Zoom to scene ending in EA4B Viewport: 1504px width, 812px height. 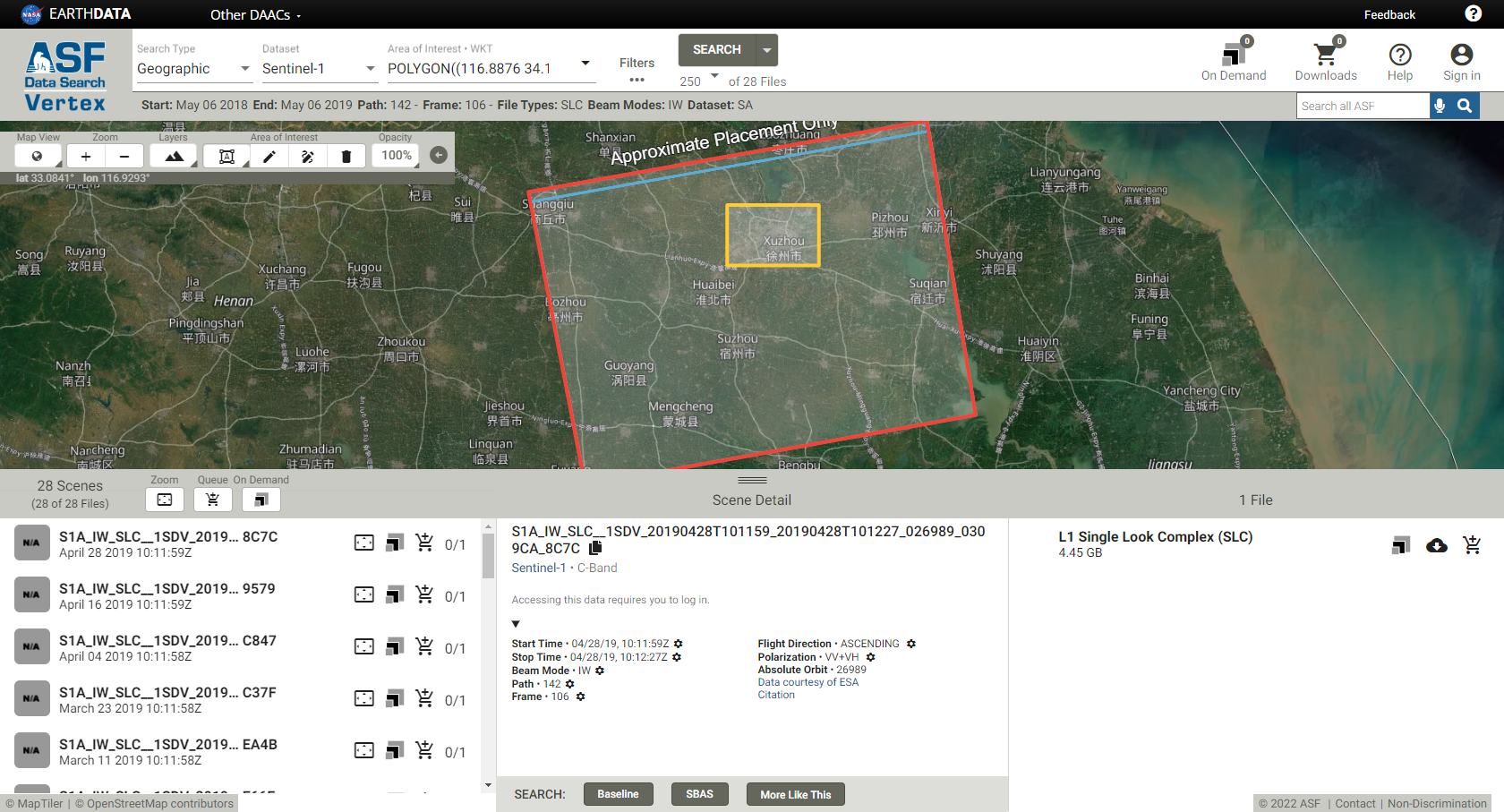[x=364, y=750]
